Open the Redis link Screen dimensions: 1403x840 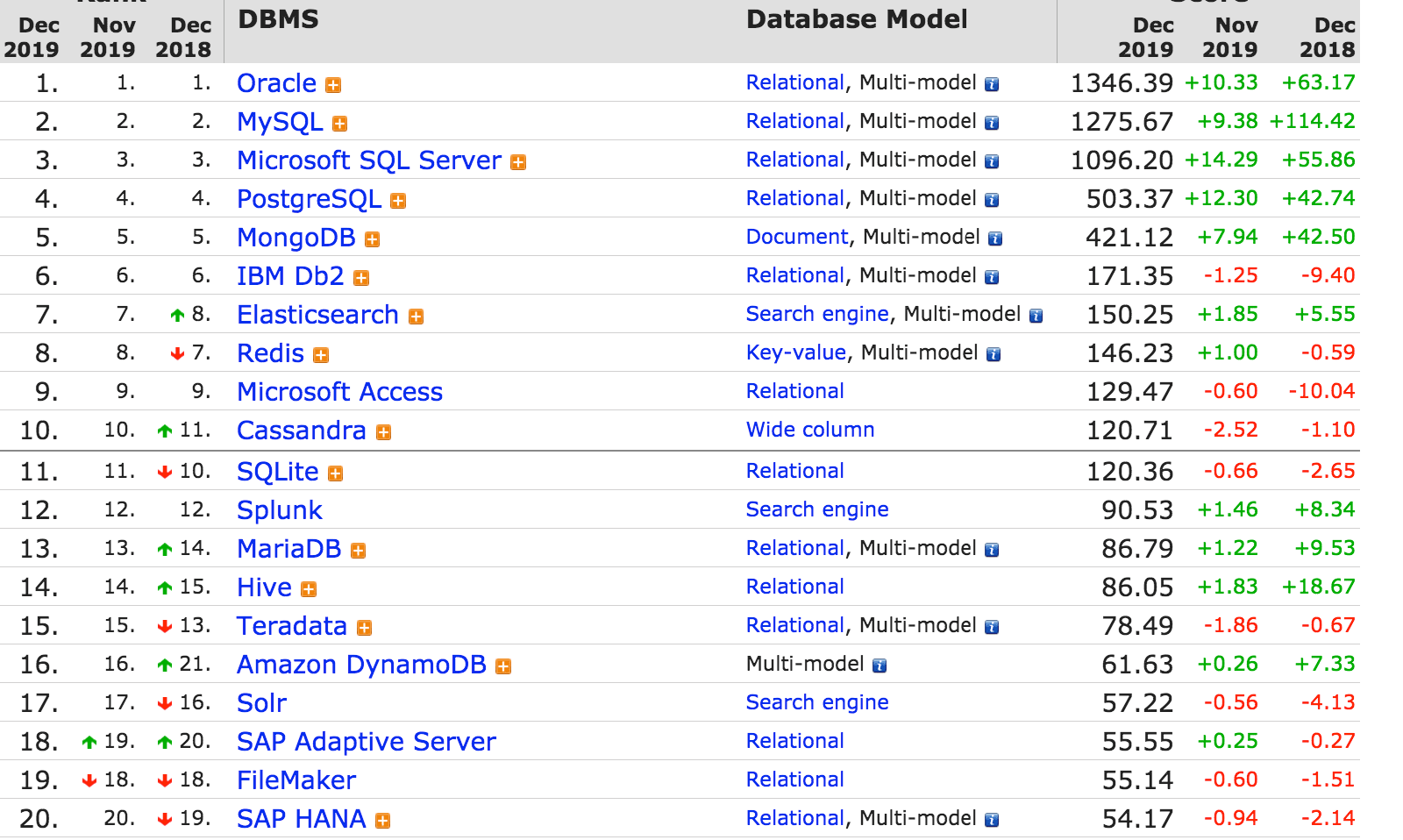[x=270, y=353]
